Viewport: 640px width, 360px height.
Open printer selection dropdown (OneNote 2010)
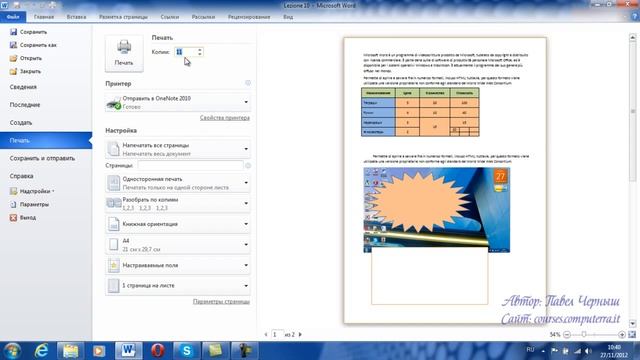pyautogui.click(x=178, y=102)
